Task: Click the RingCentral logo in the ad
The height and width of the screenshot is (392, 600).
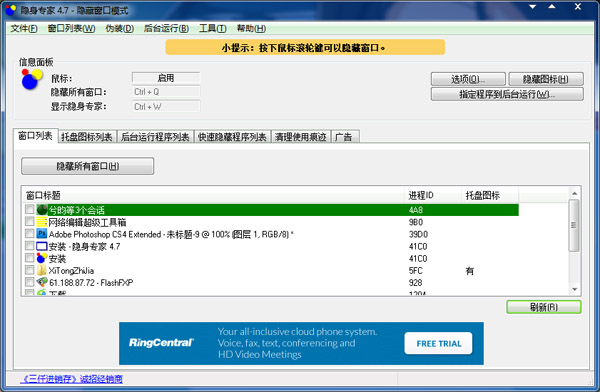Action: point(161,343)
